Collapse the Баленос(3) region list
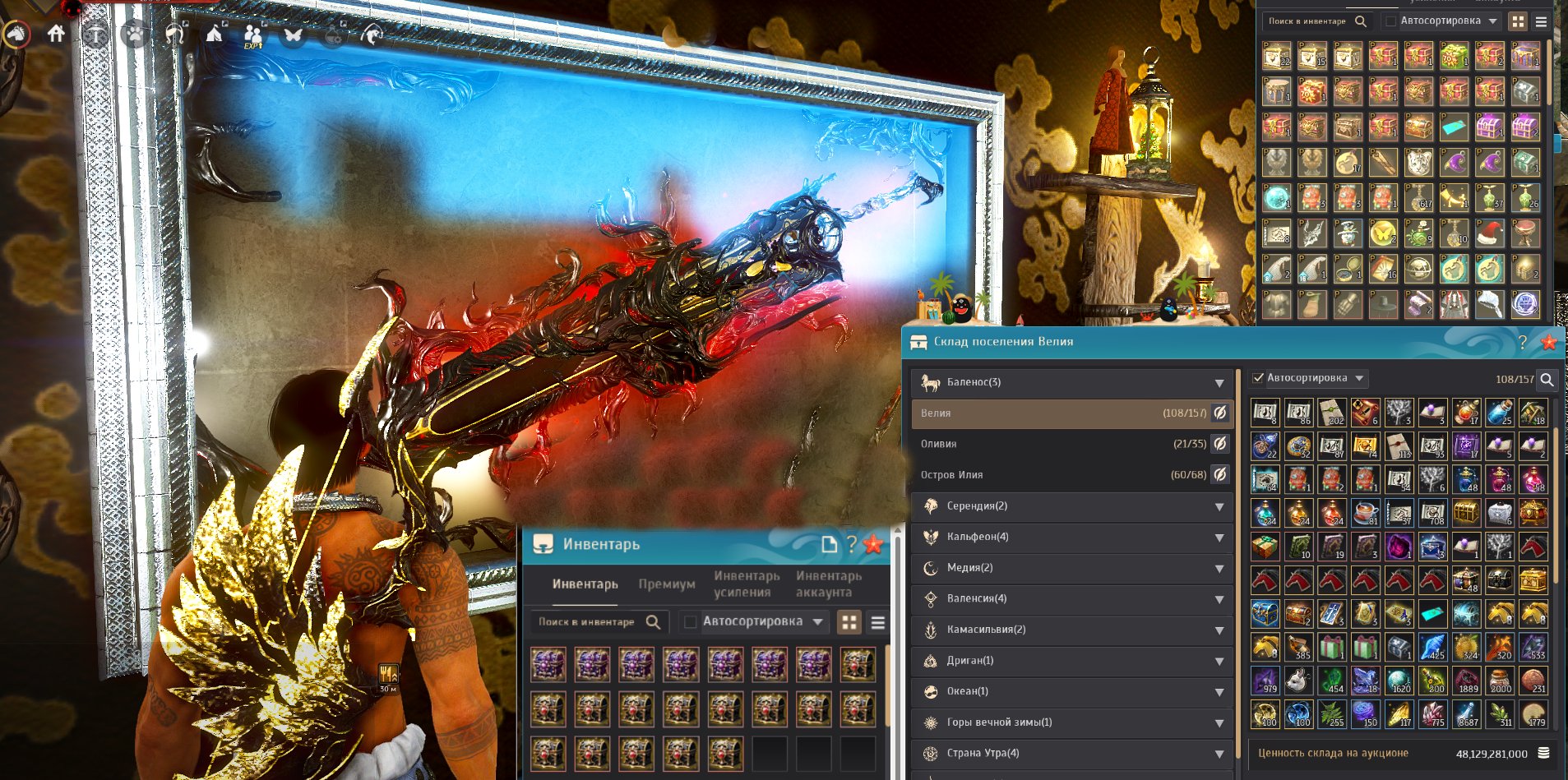 pyautogui.click(x=1071, y=382)
